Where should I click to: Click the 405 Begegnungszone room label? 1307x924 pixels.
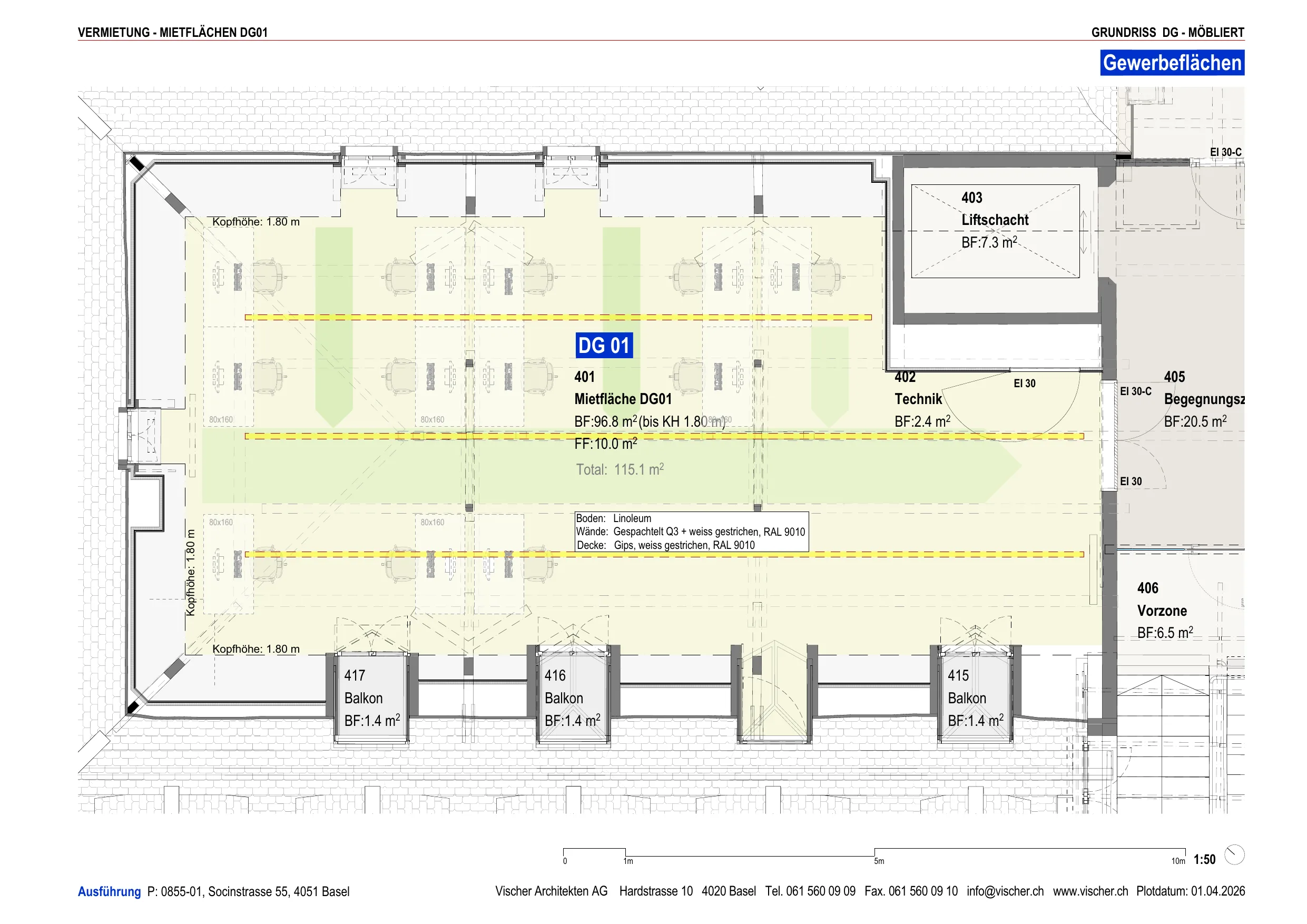1204,399
